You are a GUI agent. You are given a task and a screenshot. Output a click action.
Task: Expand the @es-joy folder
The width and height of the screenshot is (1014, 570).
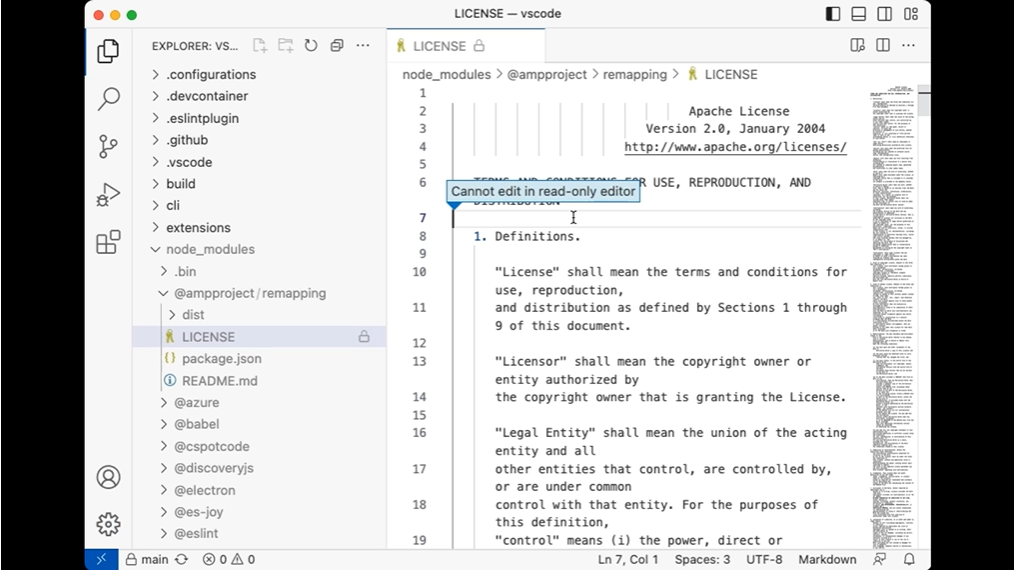[x=259, y=512]
